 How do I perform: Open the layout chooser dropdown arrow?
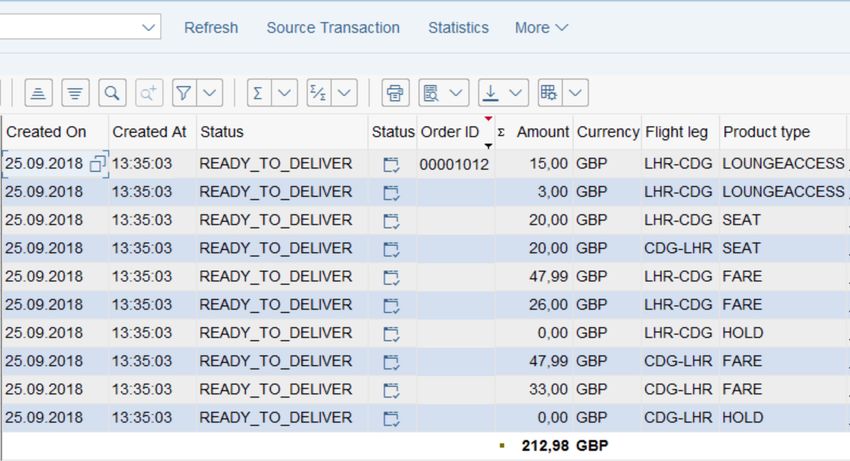pyautogui.click(x=575, y=93)
